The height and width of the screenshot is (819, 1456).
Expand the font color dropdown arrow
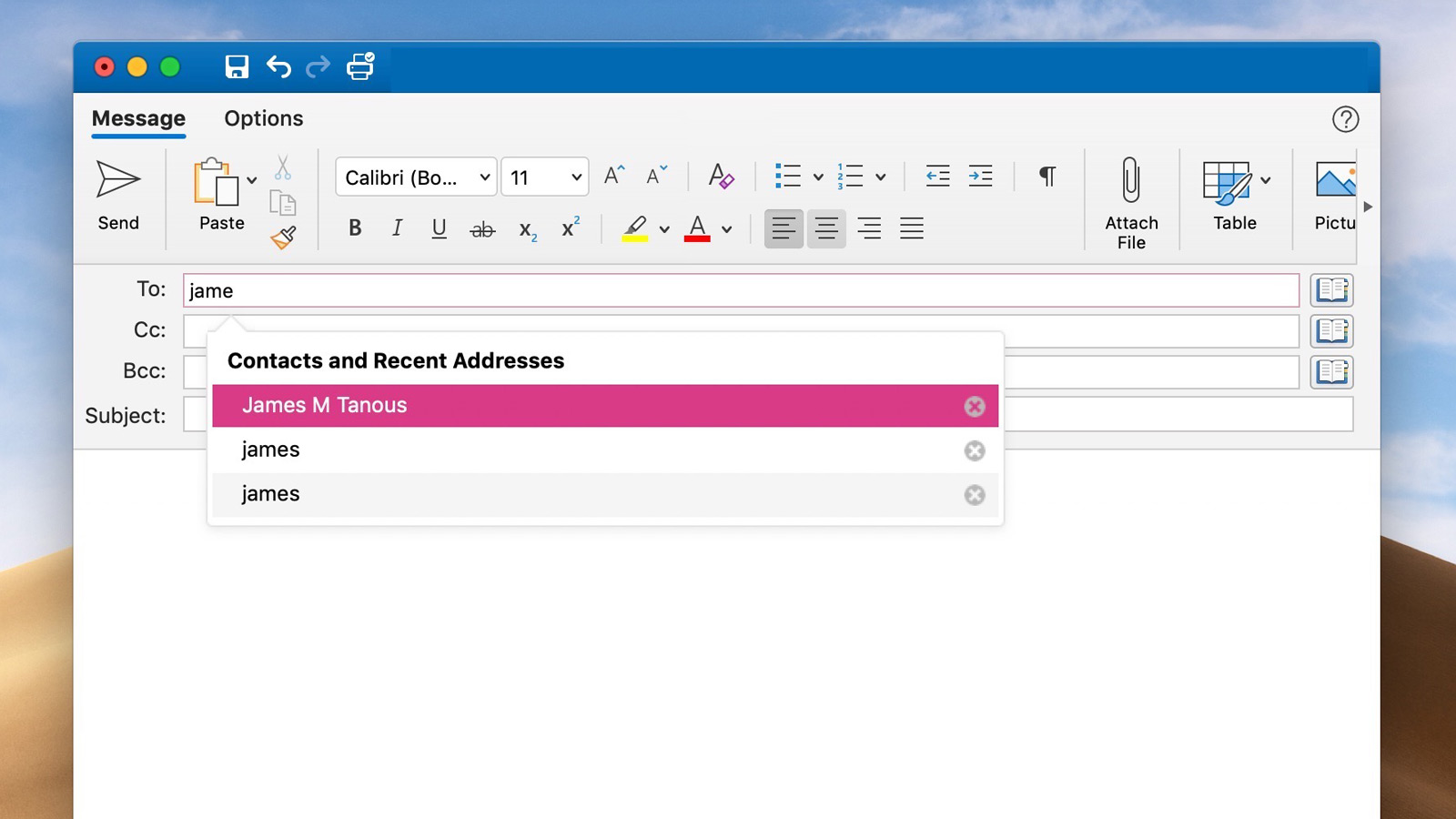pyautogui.click(x=725, y=229)
